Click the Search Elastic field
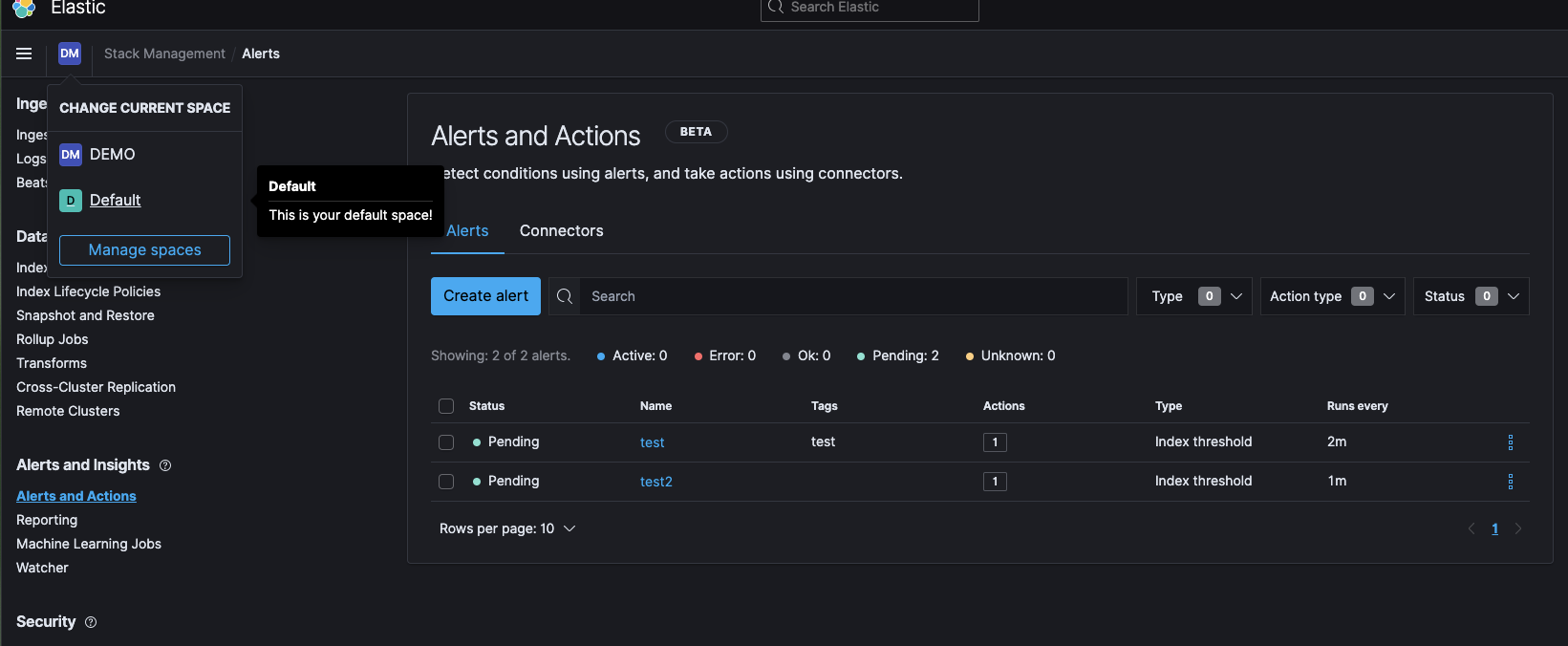Viewport: 1568px width, 646px height. [870, 8]
